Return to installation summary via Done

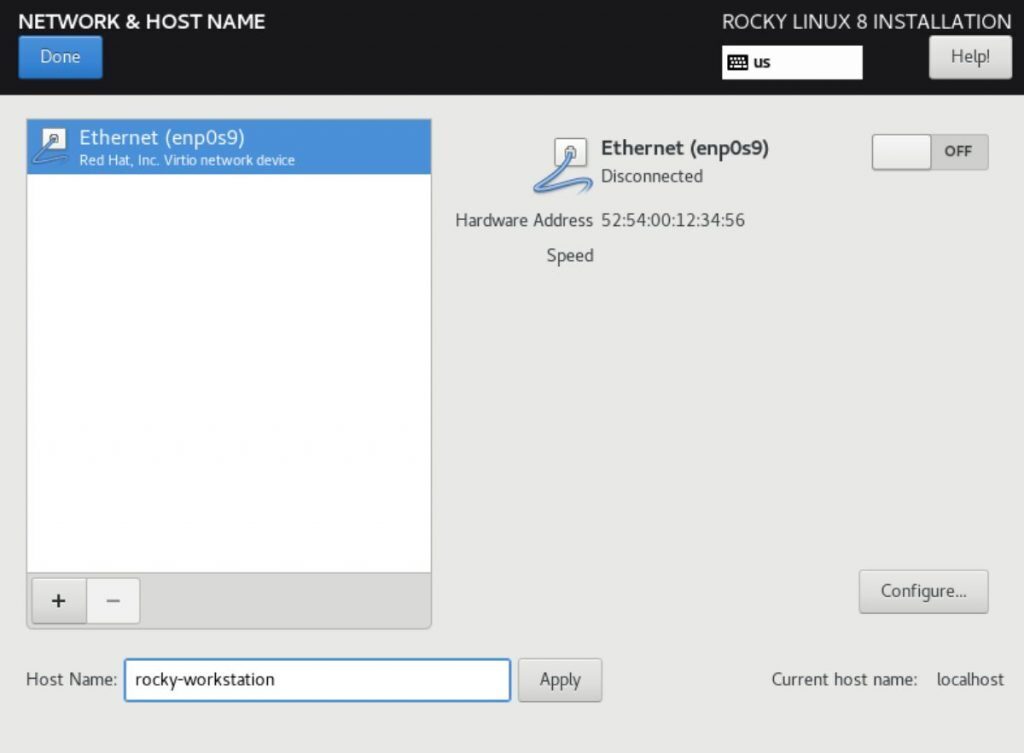(x=59, y=57)
